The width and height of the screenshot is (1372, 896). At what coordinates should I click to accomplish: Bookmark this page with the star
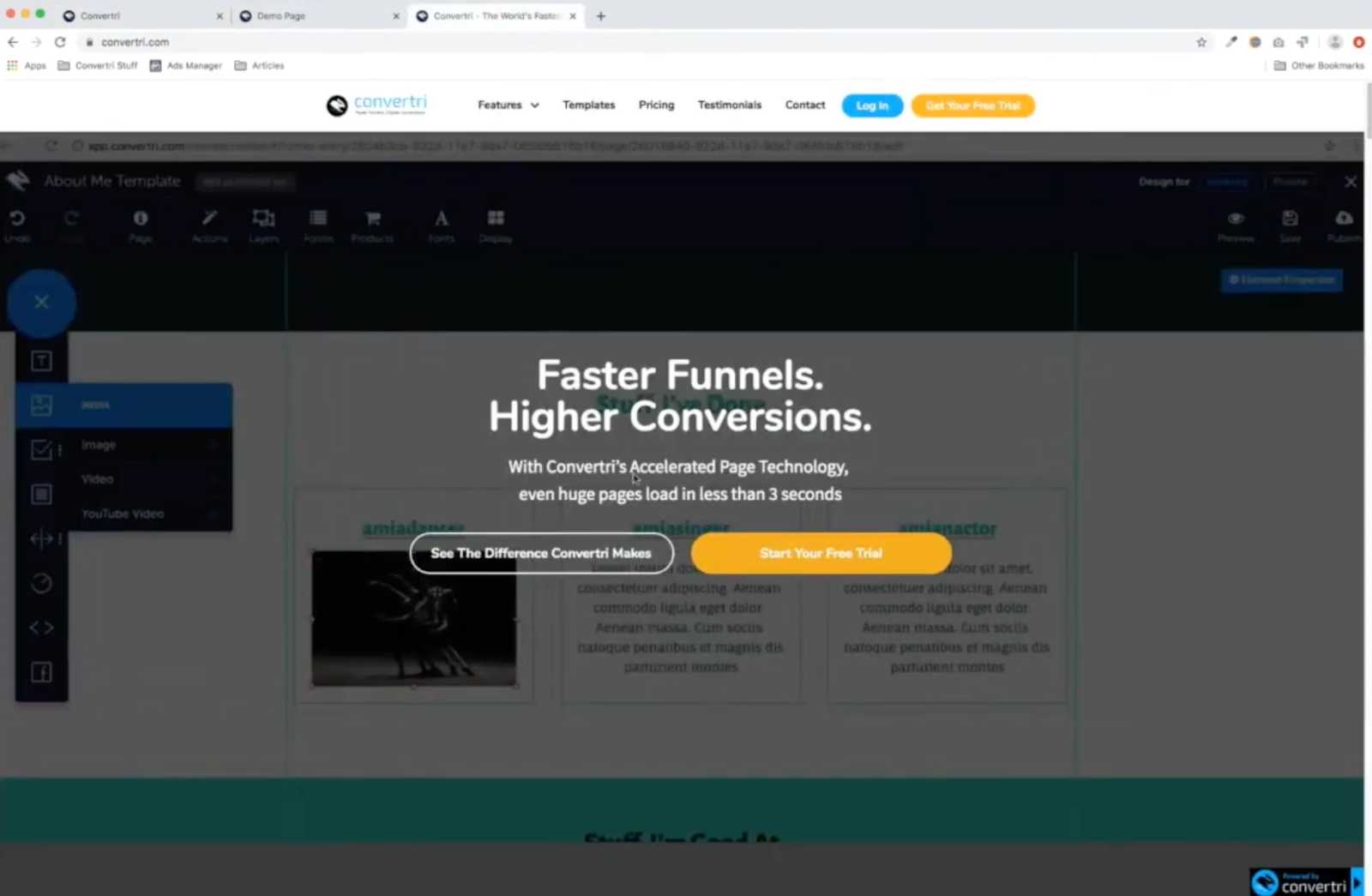[x=1201, y=42]
